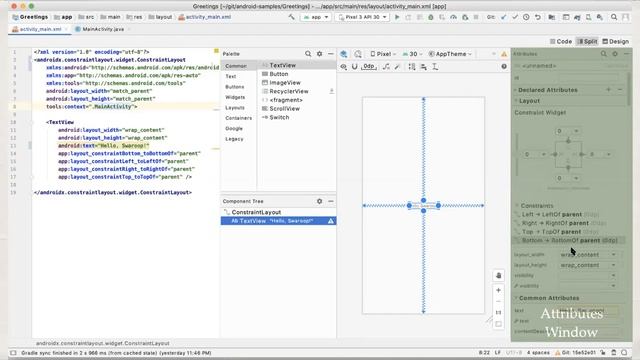Adjust horizontal bias slider in Constraint Widget
This screenshot has width=640, height=360.
568,189
